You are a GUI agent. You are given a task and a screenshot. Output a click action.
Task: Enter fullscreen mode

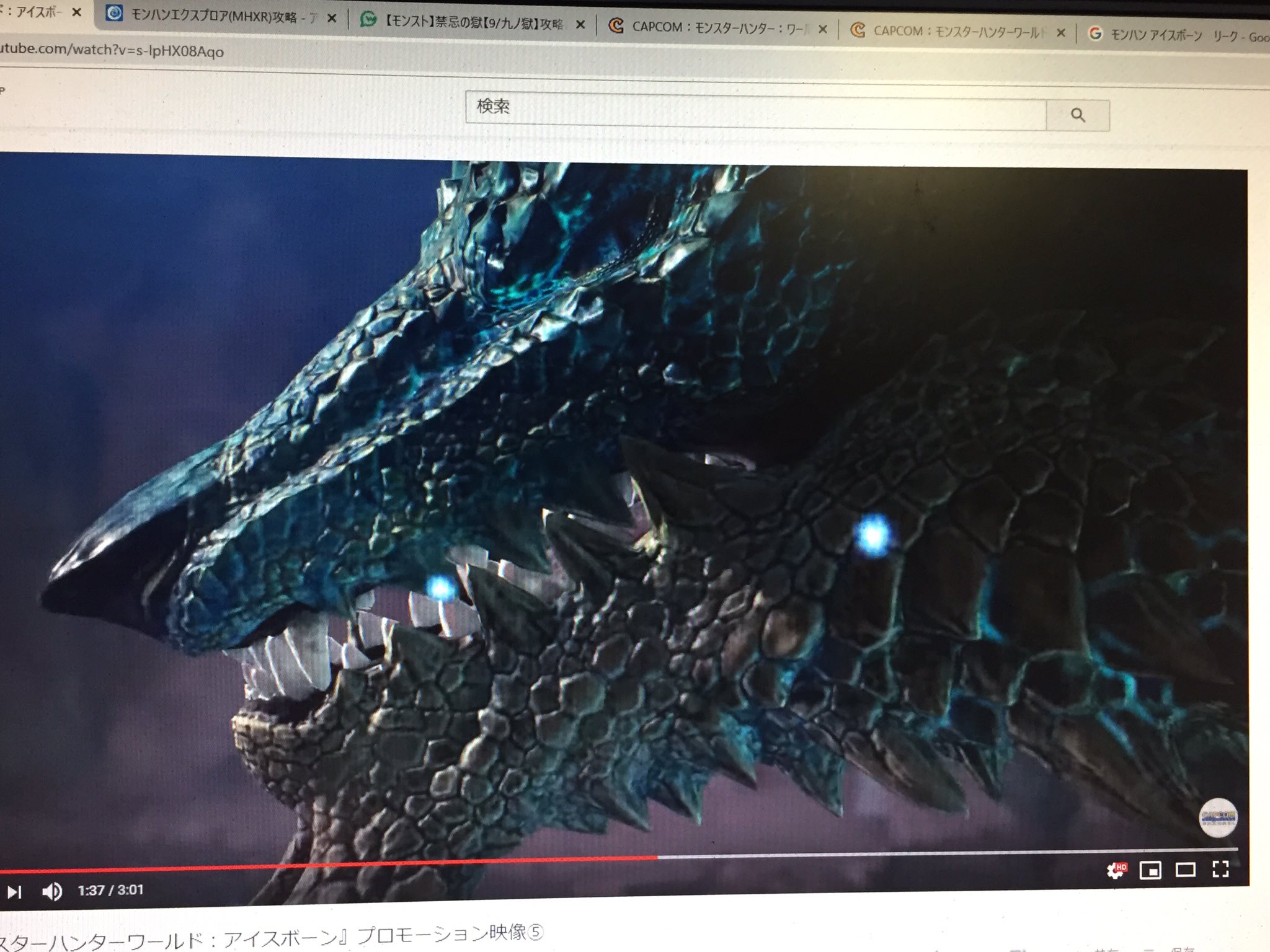point(1220,870)
